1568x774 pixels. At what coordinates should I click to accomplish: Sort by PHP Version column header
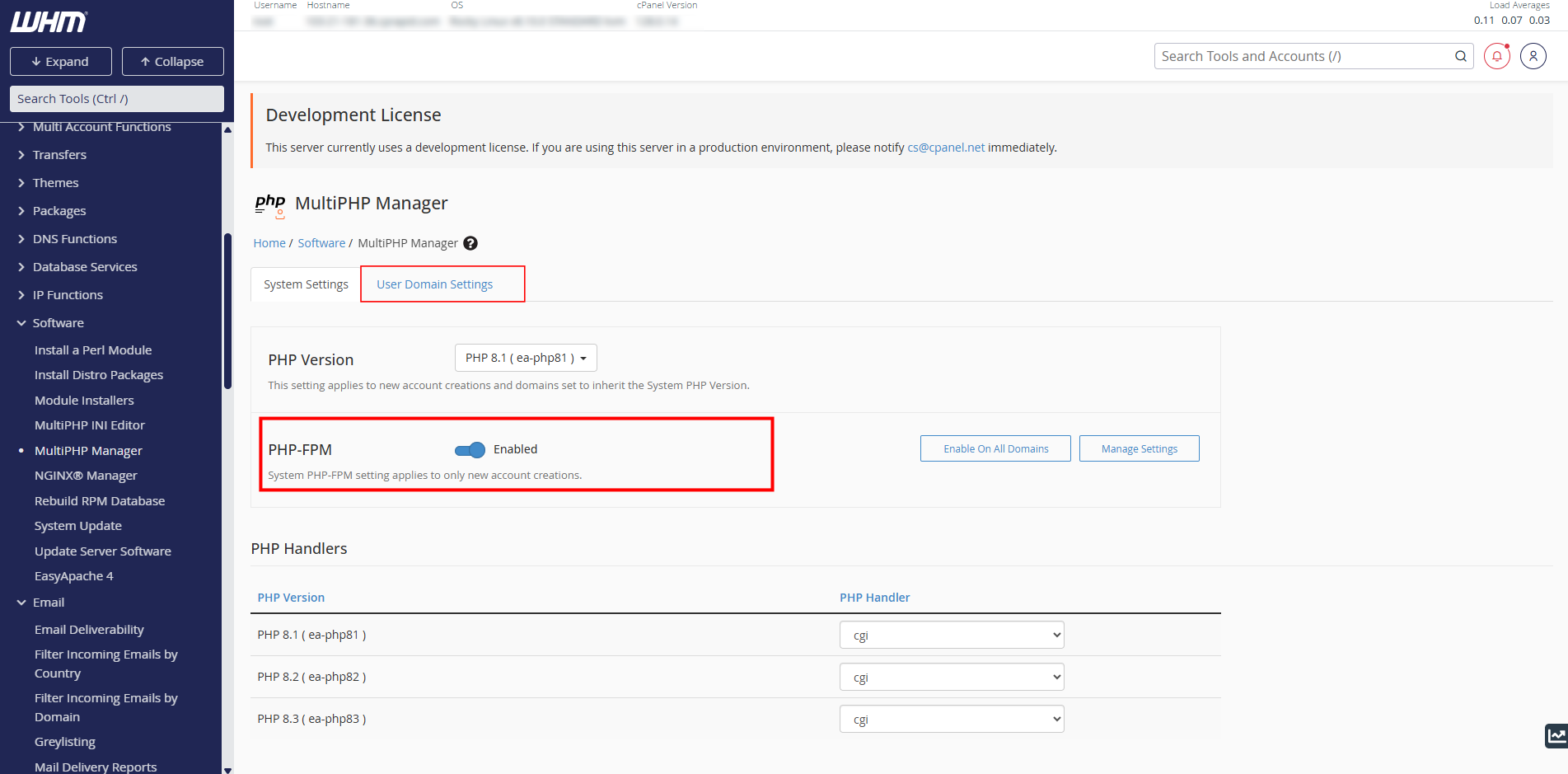click(x=291, y=598)
